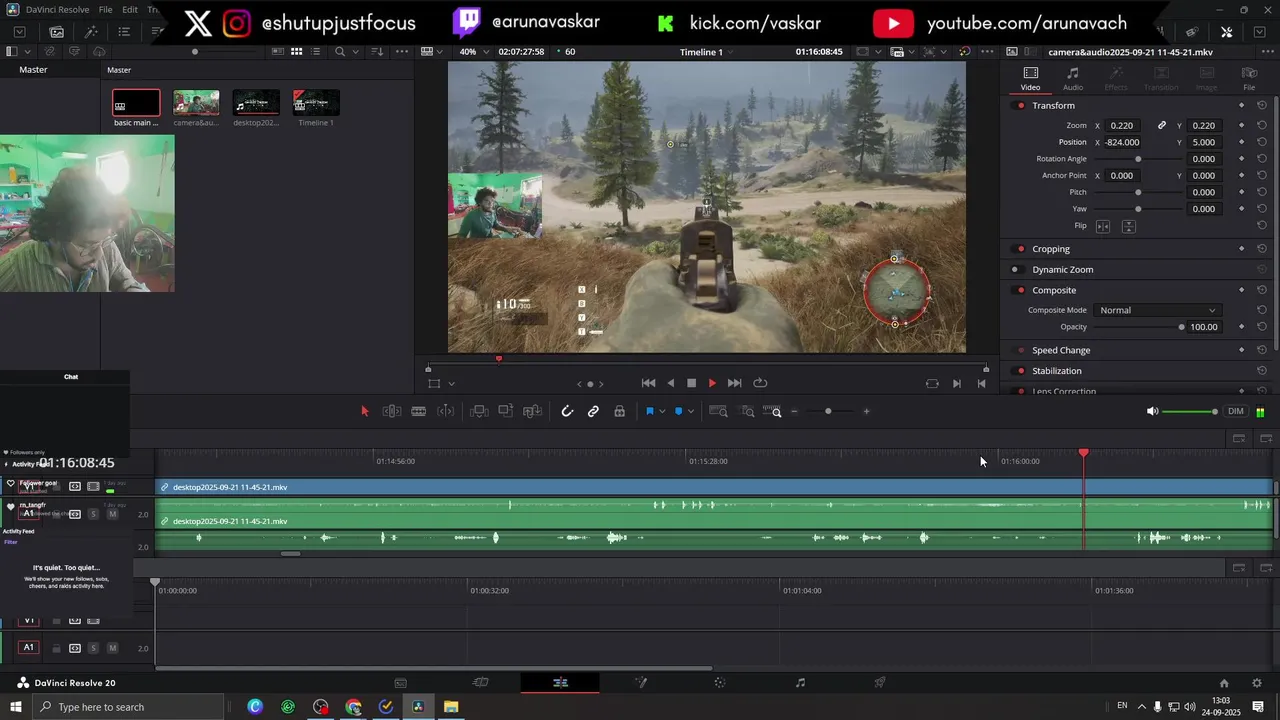This screenshot has width=1280, height=720.
Task: Select the Timeline 1 thumbnail in media pool
Action: [x=316, y=103]
